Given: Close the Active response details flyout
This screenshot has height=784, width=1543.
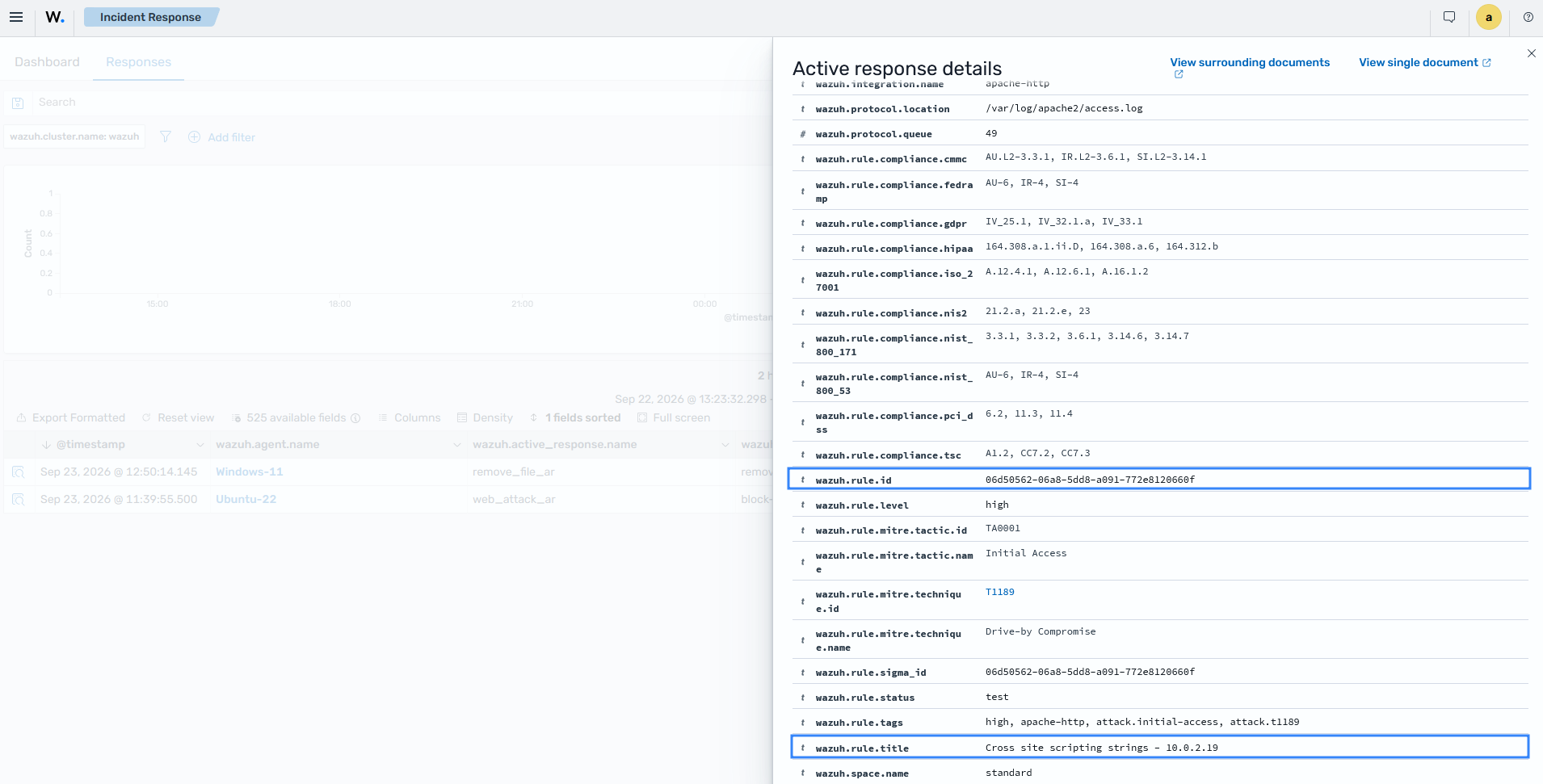Looking at the screenshot, I should (1532, 53).
